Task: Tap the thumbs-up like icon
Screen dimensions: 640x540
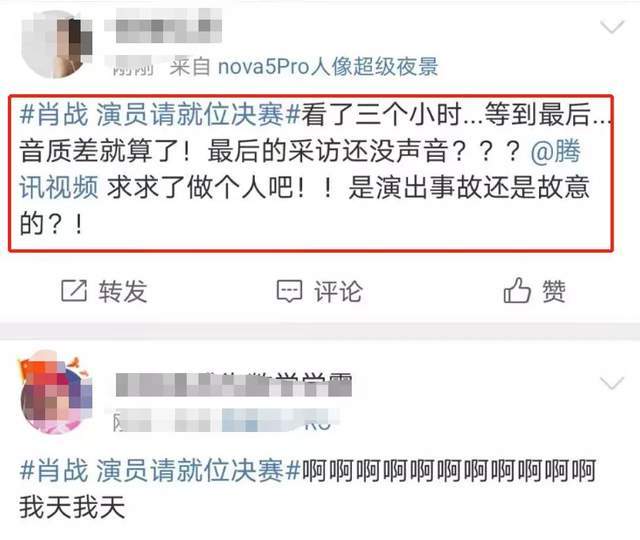Action: pyautogui.click(x=517, y=290)
